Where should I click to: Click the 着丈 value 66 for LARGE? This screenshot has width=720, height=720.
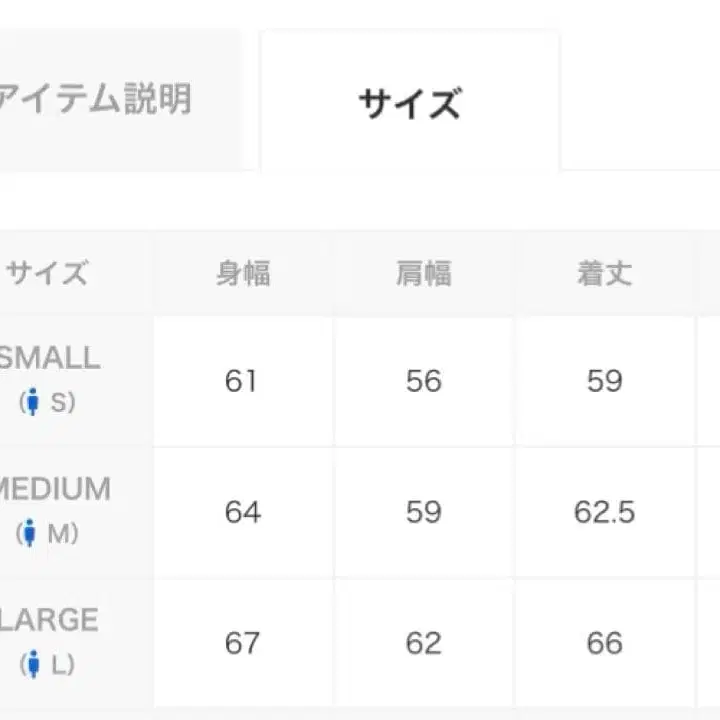pos(604,643)
